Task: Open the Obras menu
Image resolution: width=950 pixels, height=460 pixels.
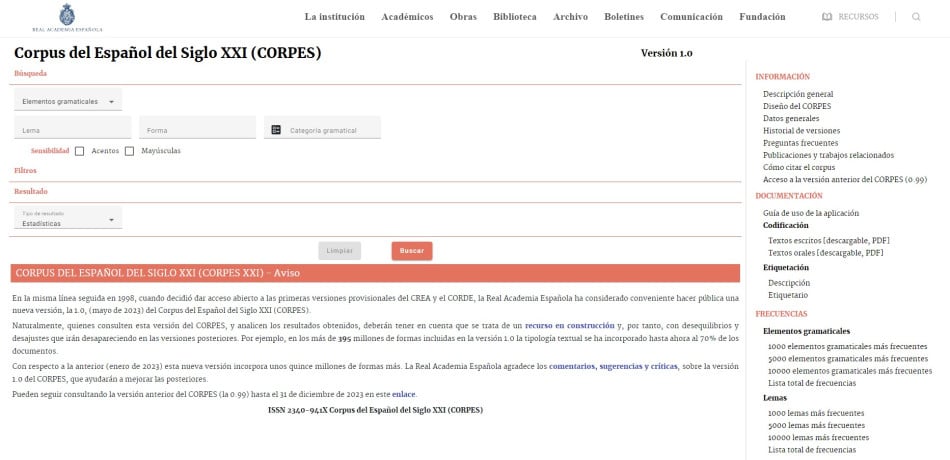Action: 463,17
